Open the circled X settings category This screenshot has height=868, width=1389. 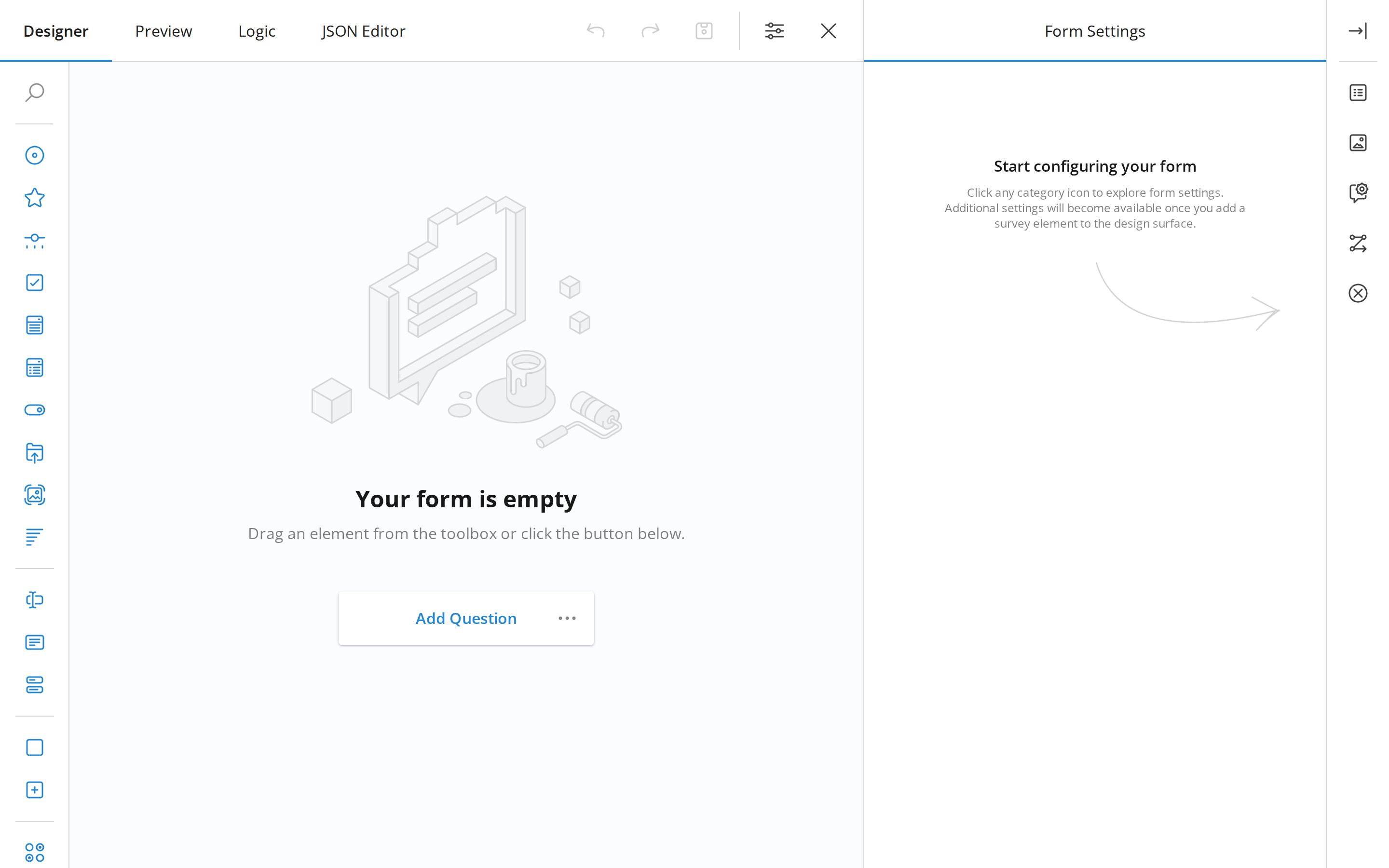click(x=1358, y=293)
